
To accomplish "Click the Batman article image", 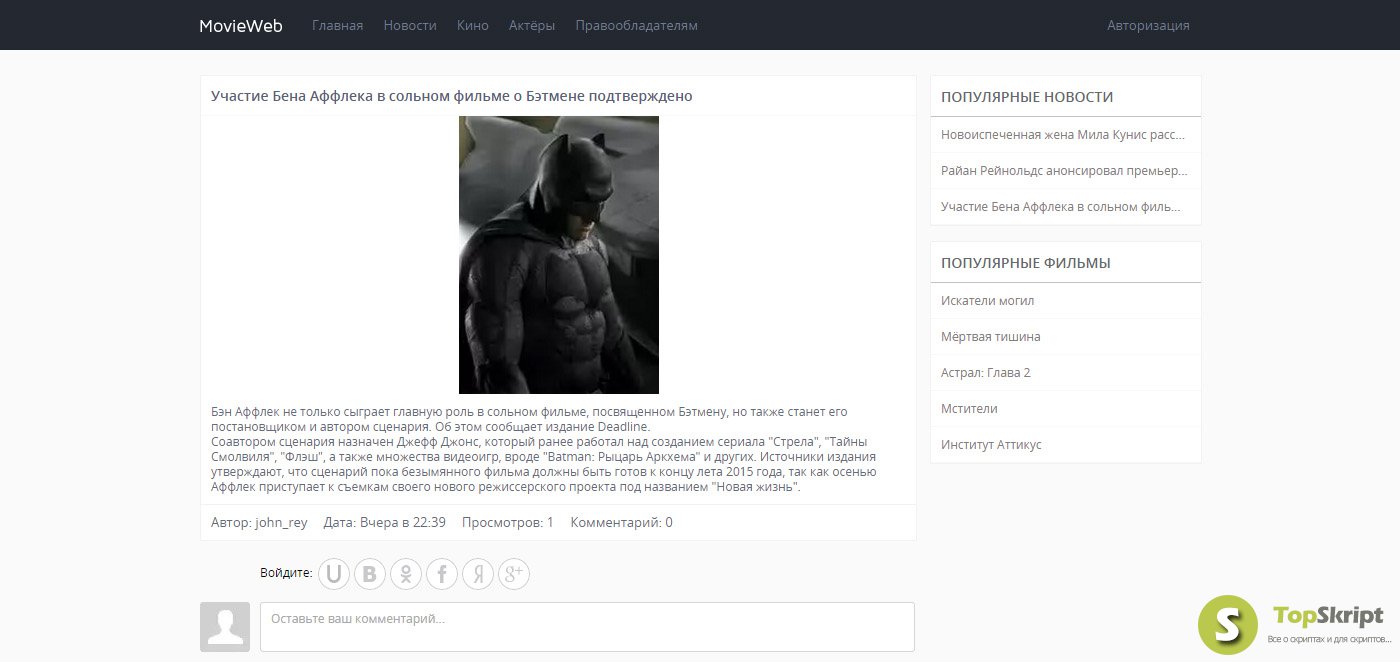I will click(x=559, y=255).
